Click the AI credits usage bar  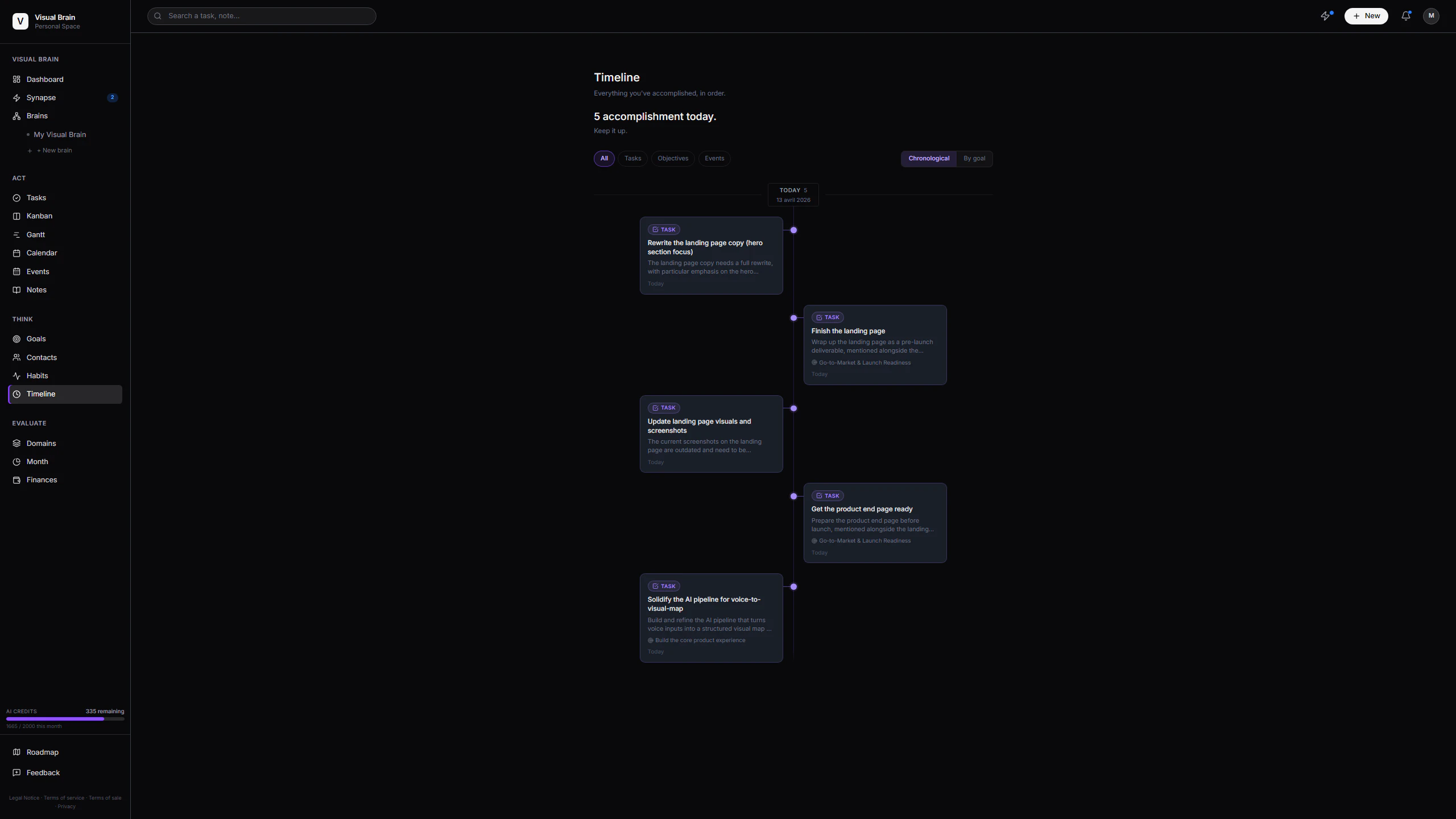65,718
